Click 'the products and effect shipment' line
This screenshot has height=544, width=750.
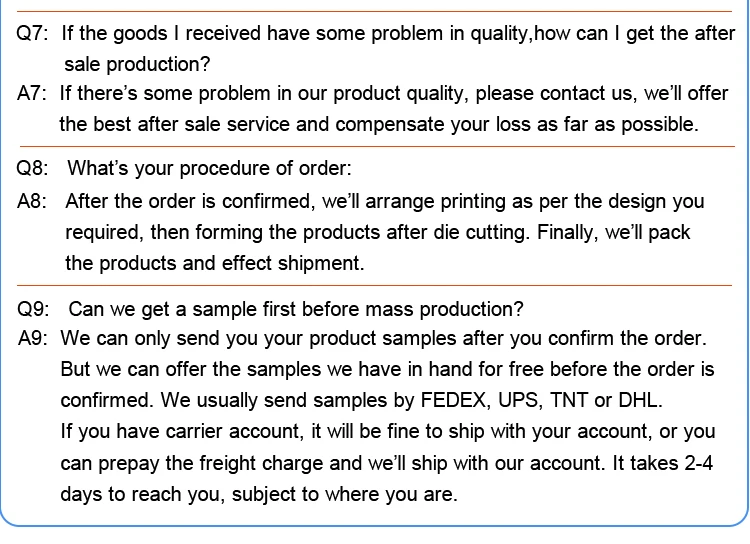pyautogui.click(x=214, y=264)
